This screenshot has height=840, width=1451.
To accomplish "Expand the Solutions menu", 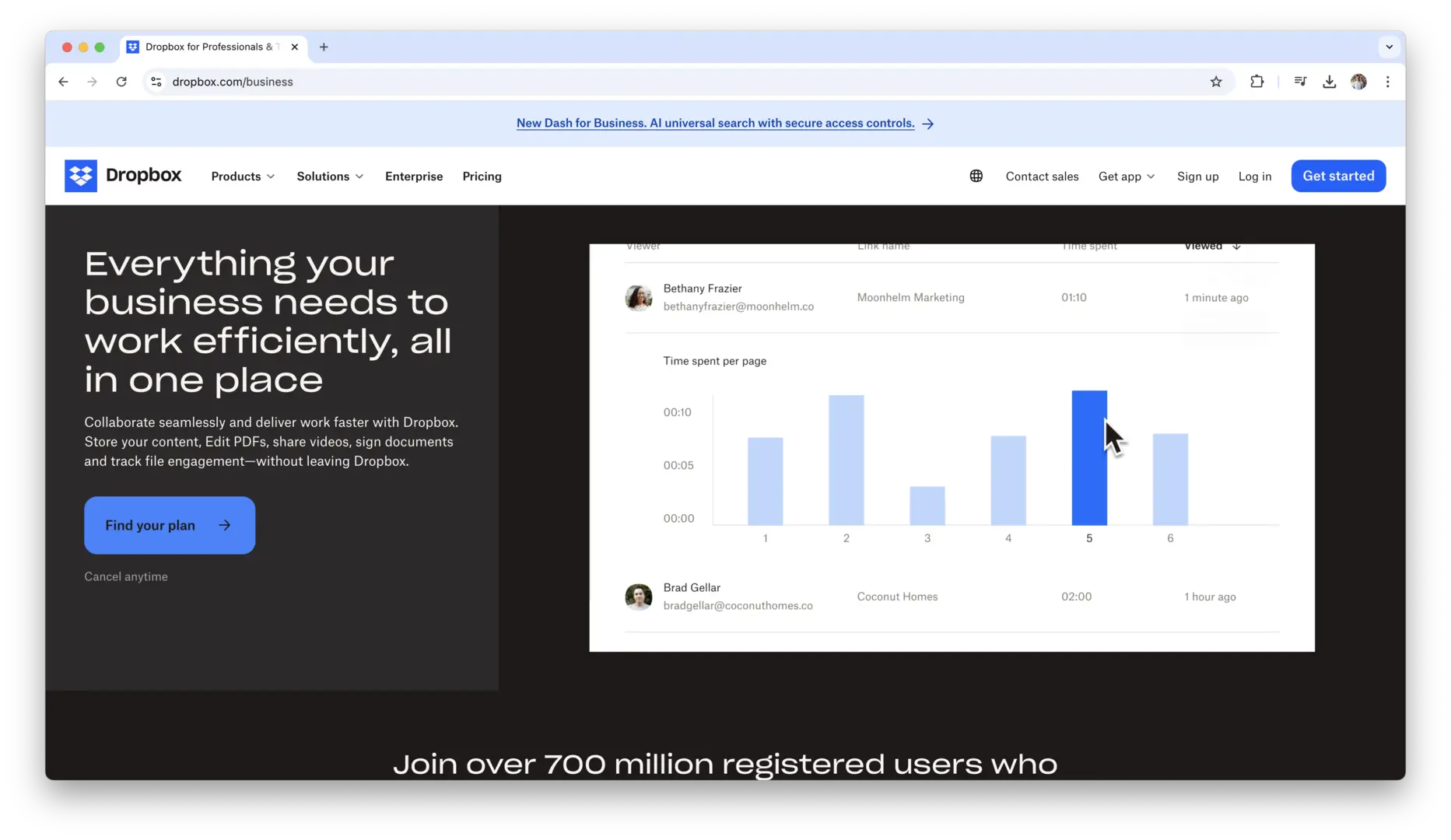I will click(330, 177).
